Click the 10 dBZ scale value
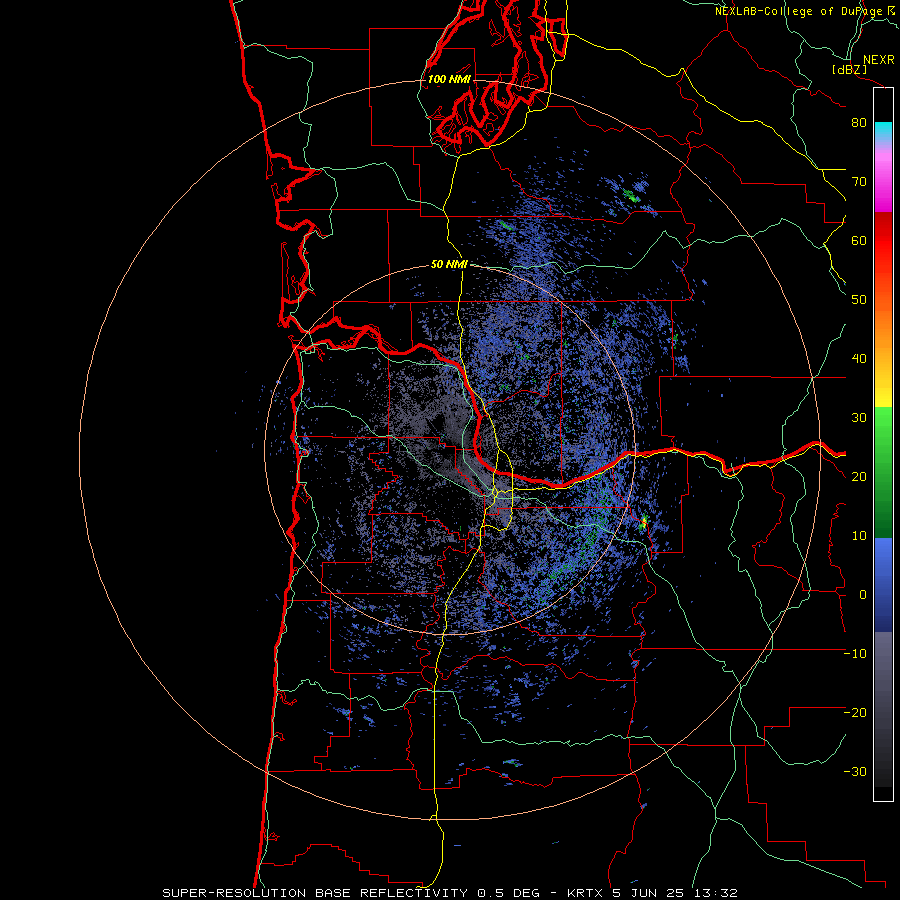This screenshot has height=900, width=900. 859,536
